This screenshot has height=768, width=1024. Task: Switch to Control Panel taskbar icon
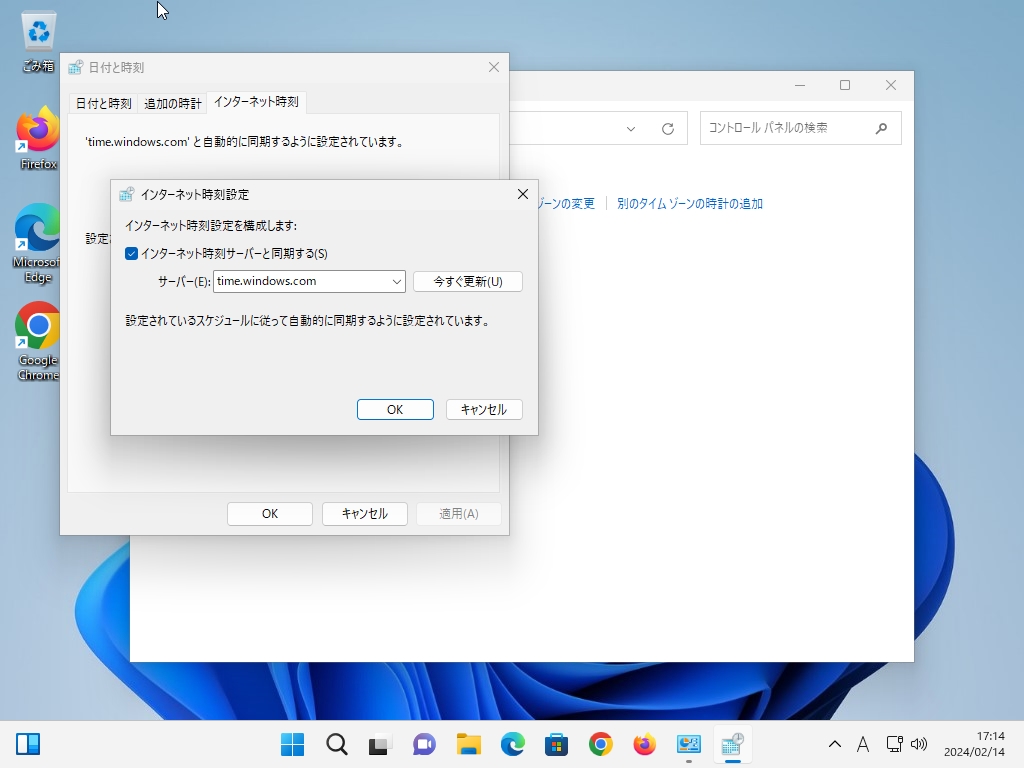(689, 744)
